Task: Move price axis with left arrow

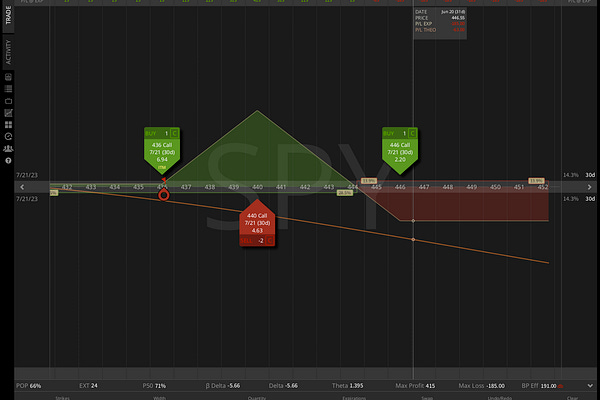Action: pos(22,187)
